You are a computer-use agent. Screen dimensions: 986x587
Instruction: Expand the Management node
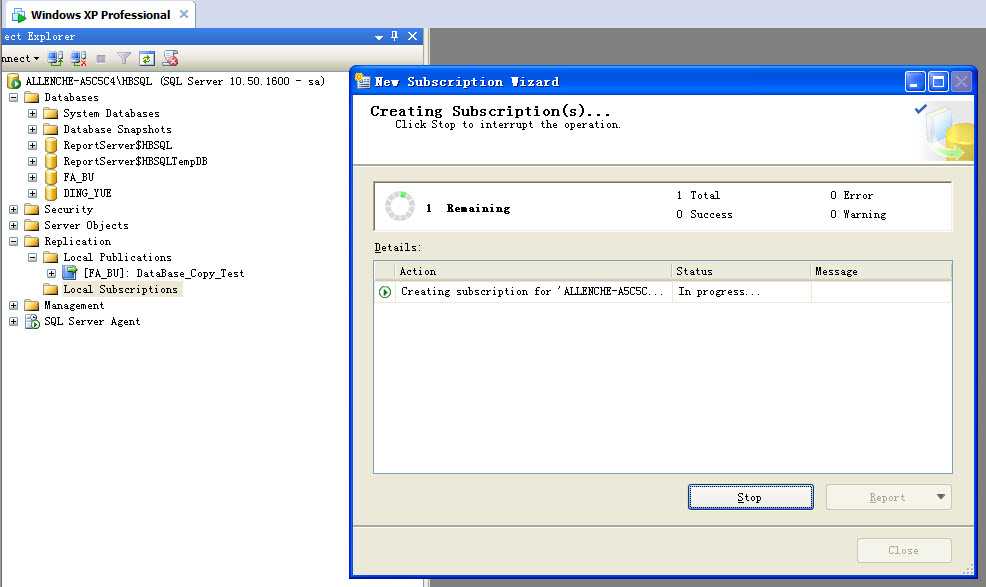click(13, 305)
